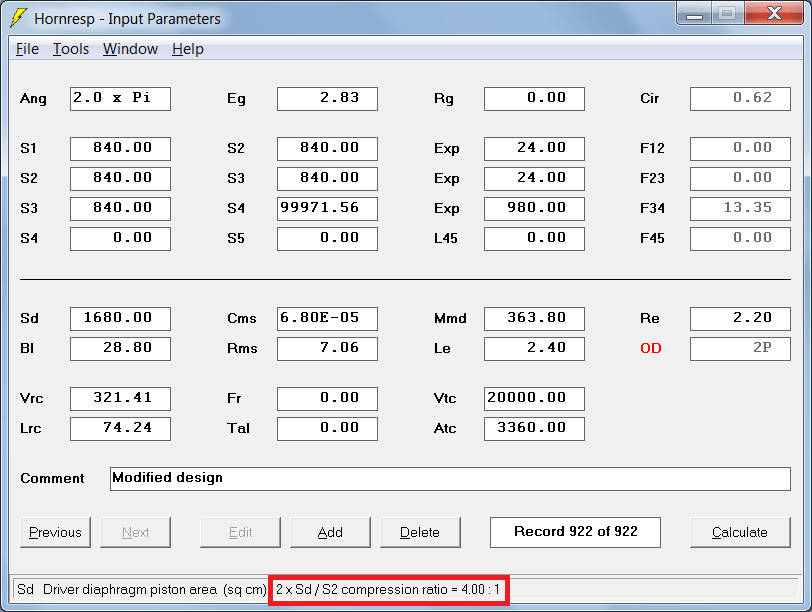
Task: Click the Edit button
Action: pyautogui.click(x=240, y=532)
